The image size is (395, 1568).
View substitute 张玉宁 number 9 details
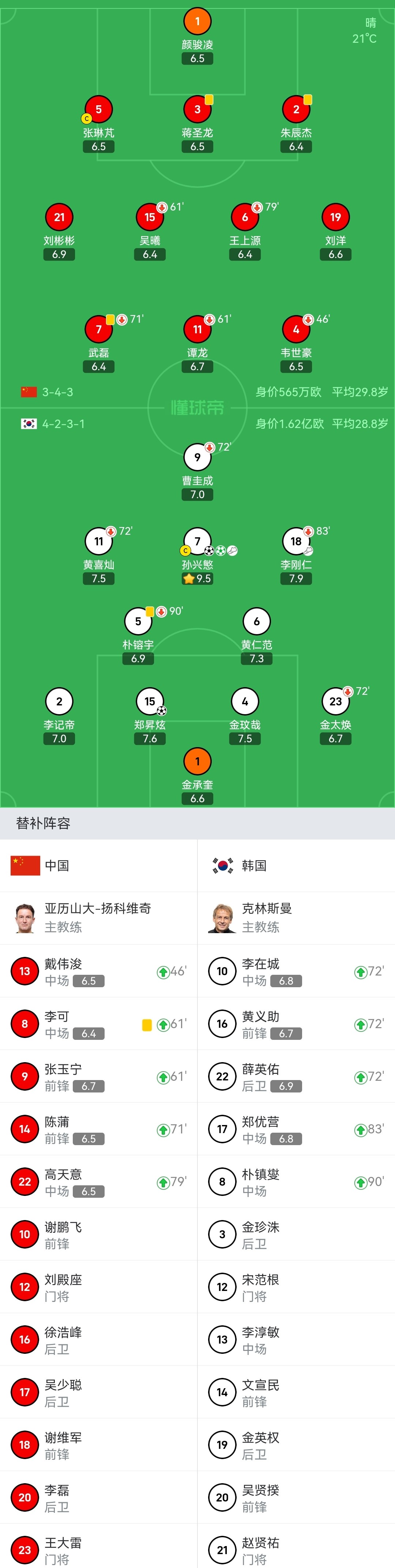click(x=99, y=1076)
